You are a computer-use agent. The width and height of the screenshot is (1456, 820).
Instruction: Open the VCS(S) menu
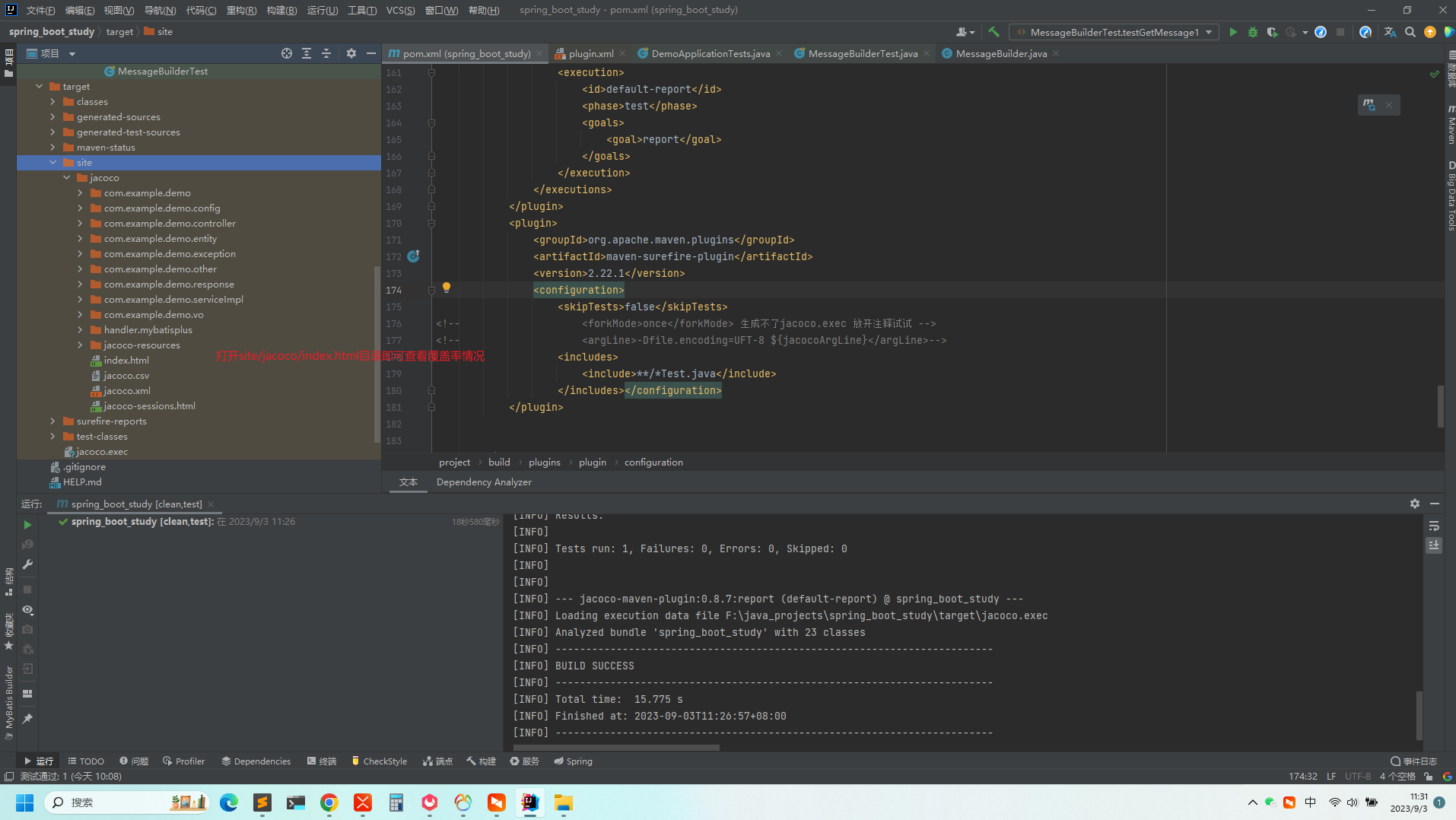400,10
